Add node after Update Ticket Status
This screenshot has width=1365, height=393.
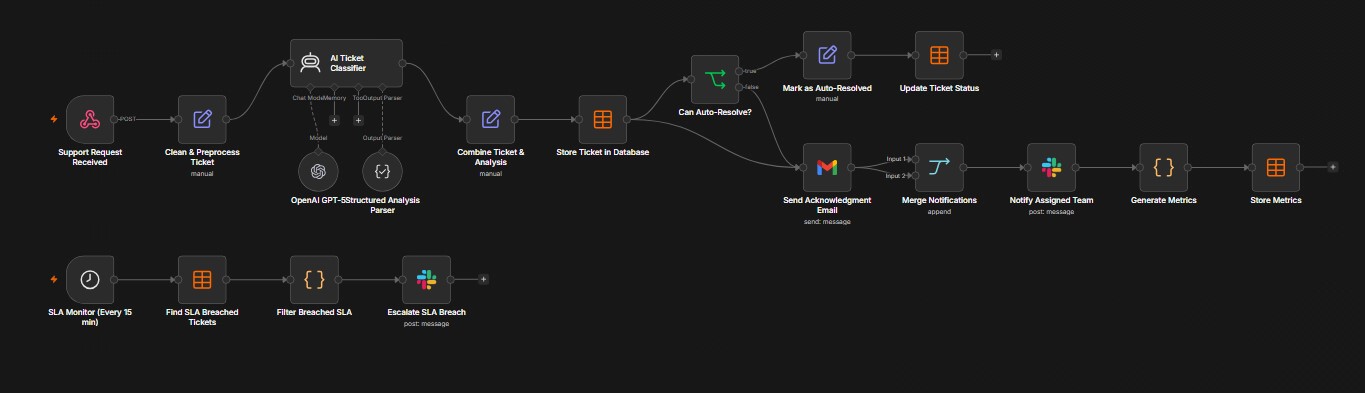coord(996,55)
